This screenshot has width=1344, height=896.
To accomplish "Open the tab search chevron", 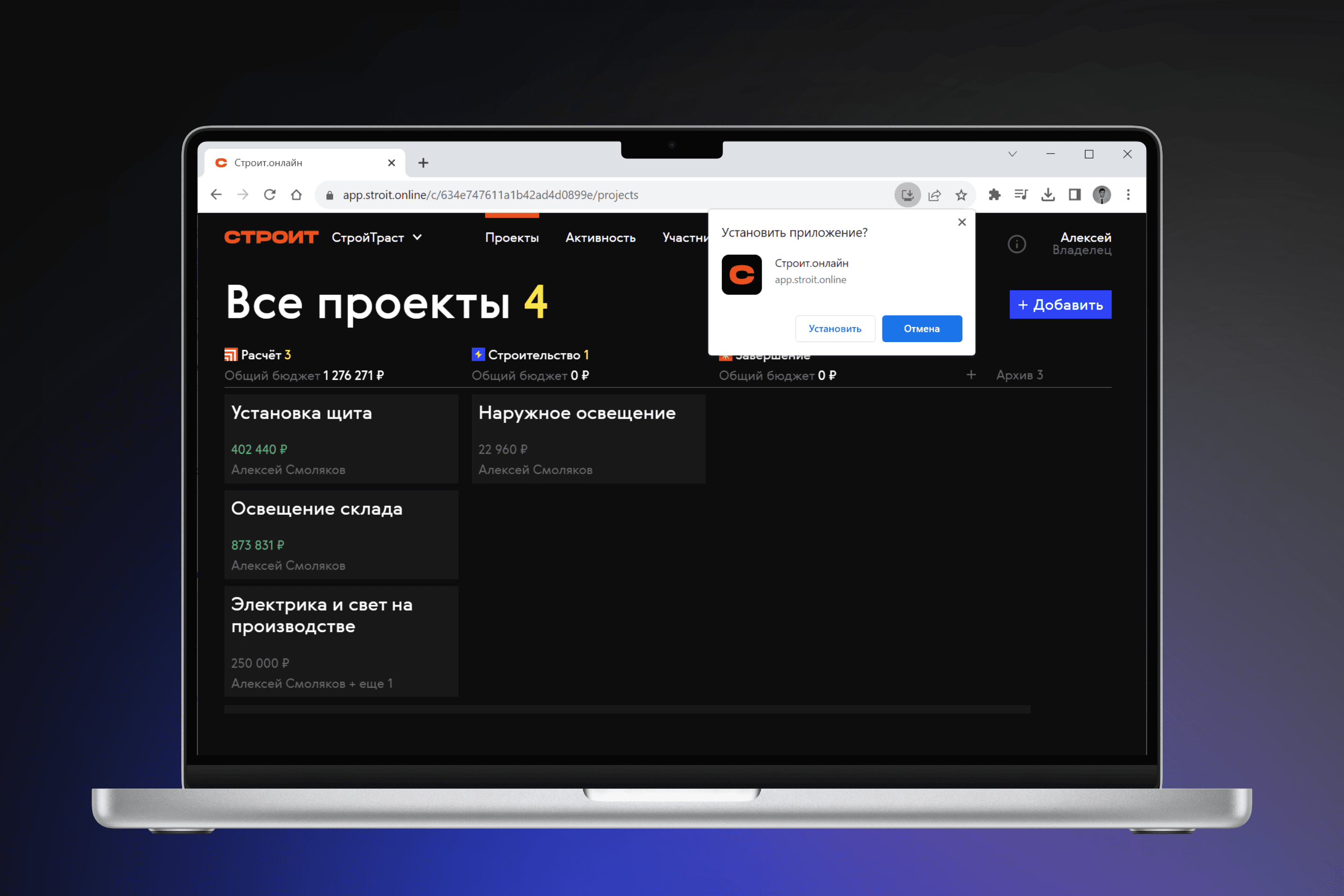I will click(x=1013, y=154).
